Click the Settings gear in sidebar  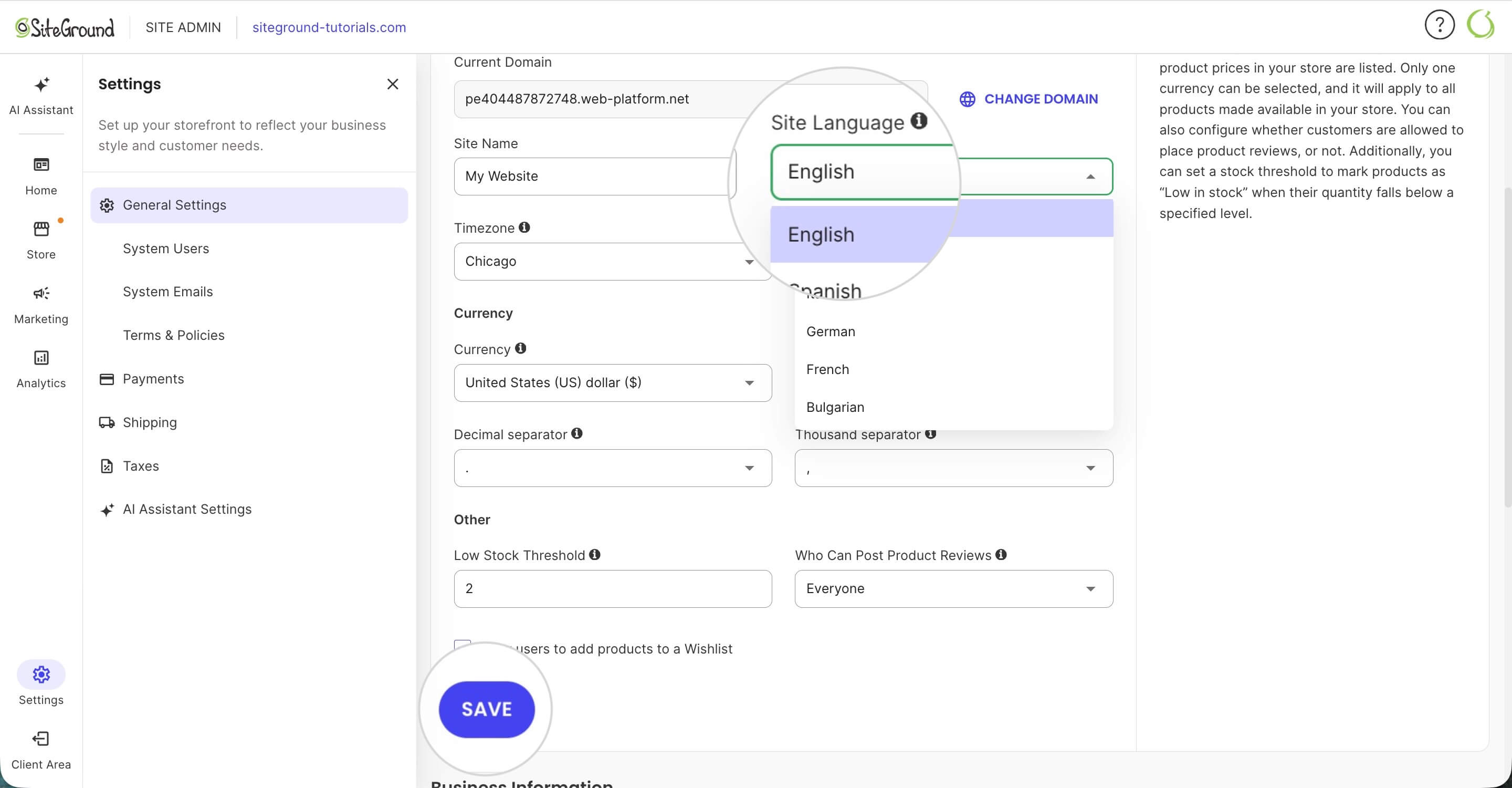click(x=41, y=675)
